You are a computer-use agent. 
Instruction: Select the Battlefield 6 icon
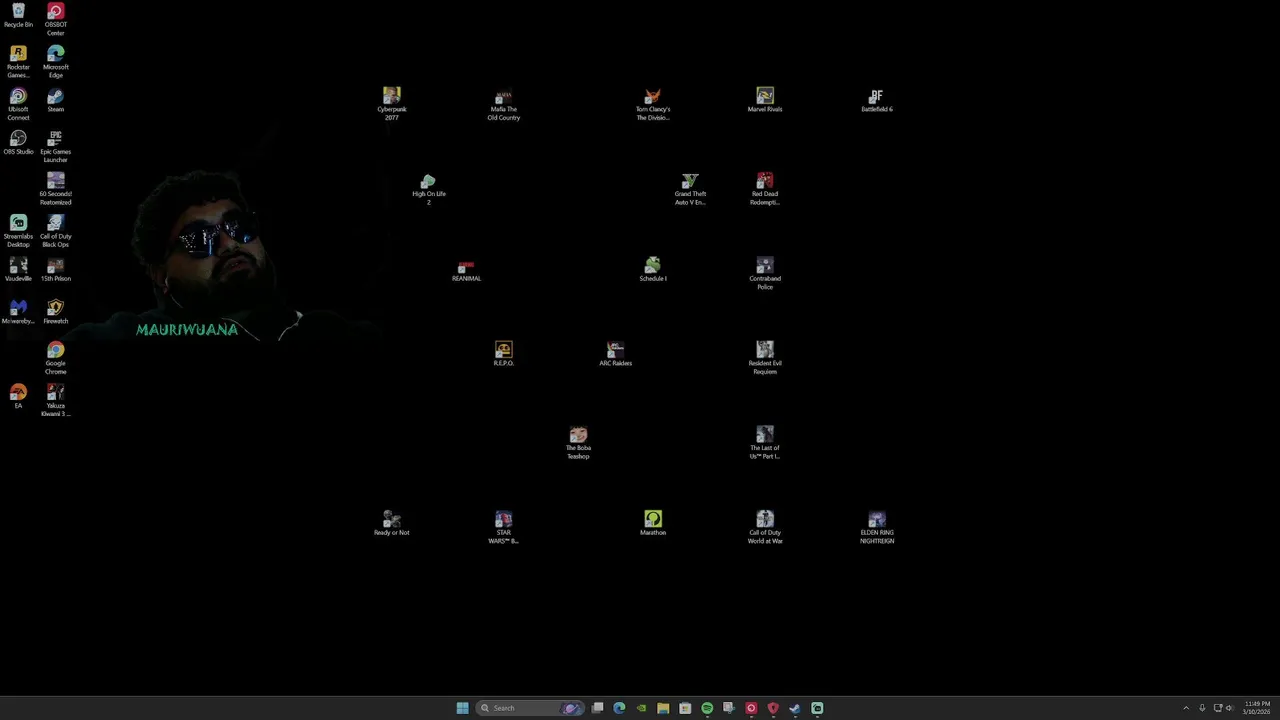point(877,100)
